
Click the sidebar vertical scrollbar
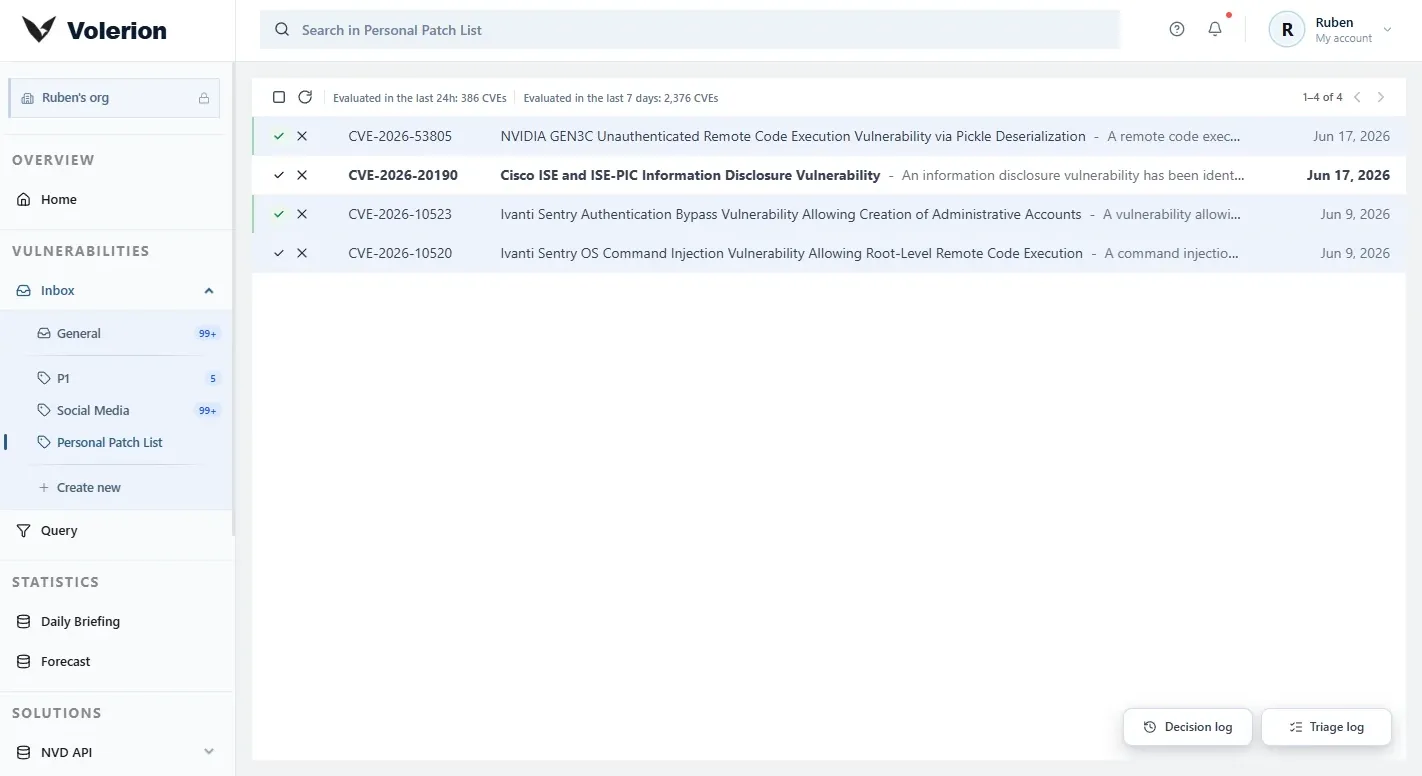click(233, 300)
